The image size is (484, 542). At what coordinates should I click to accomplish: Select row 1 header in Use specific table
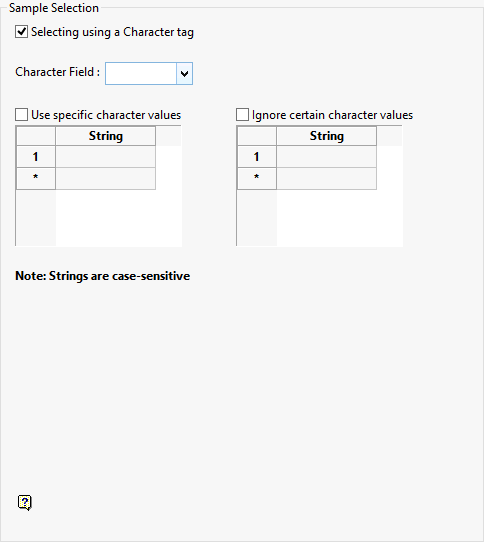tap(36, 157)
